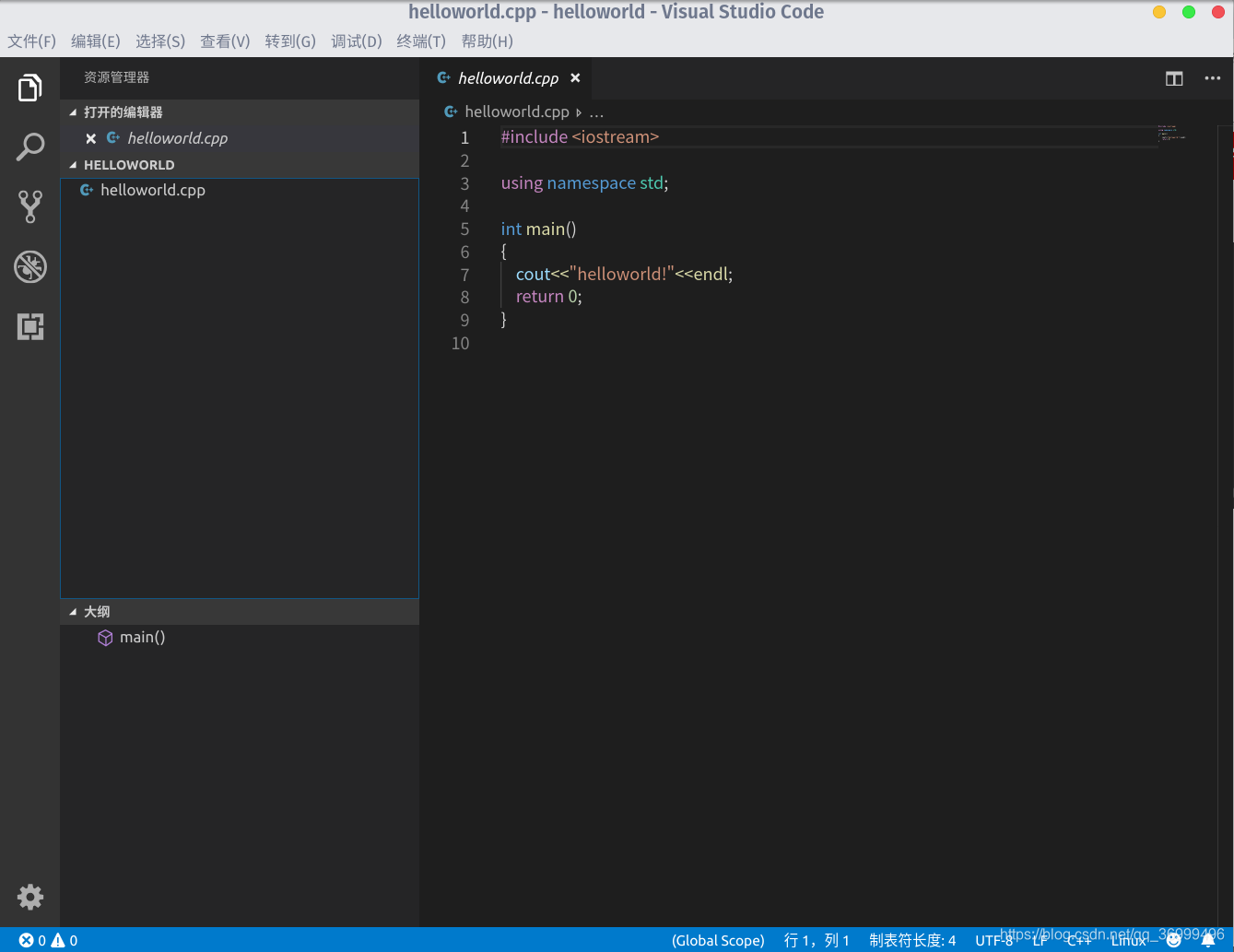This screenshot has width=1234, height=952.
Task: Click line number 7 in the gutter
Action: tap(464, 275)
